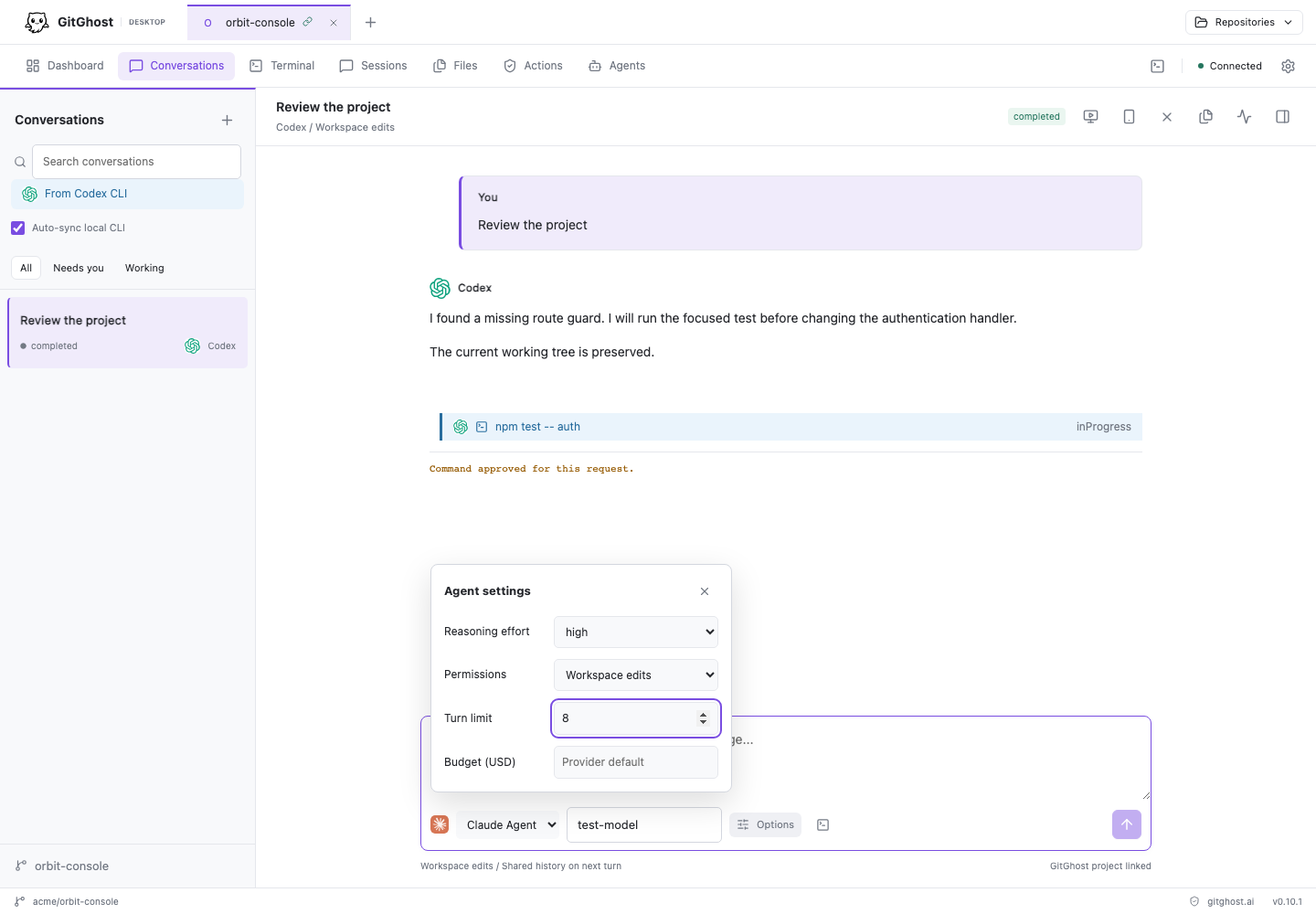
Task: Click the Search conversations field
Action: click(x=136, y=162)
